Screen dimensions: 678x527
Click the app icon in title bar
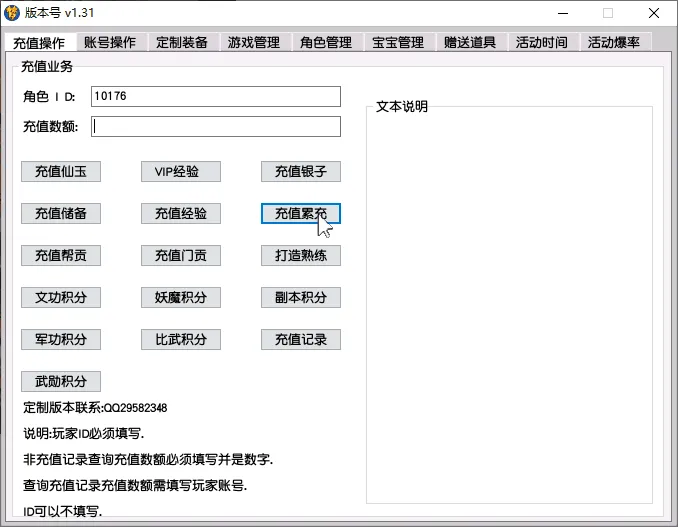[x=13, y=13]
